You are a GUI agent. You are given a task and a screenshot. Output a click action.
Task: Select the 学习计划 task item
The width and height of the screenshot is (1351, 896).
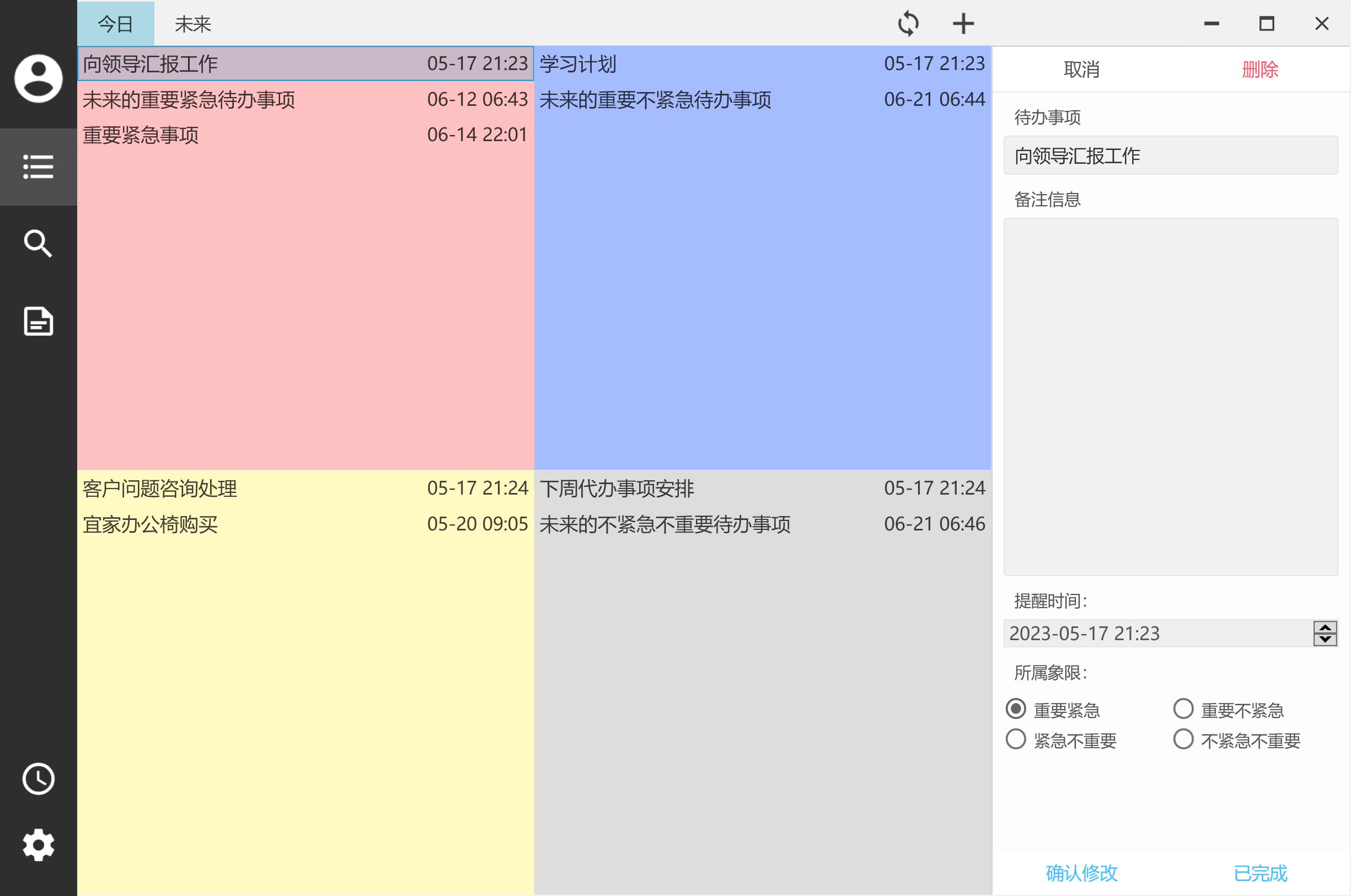[x=762, y=63]
